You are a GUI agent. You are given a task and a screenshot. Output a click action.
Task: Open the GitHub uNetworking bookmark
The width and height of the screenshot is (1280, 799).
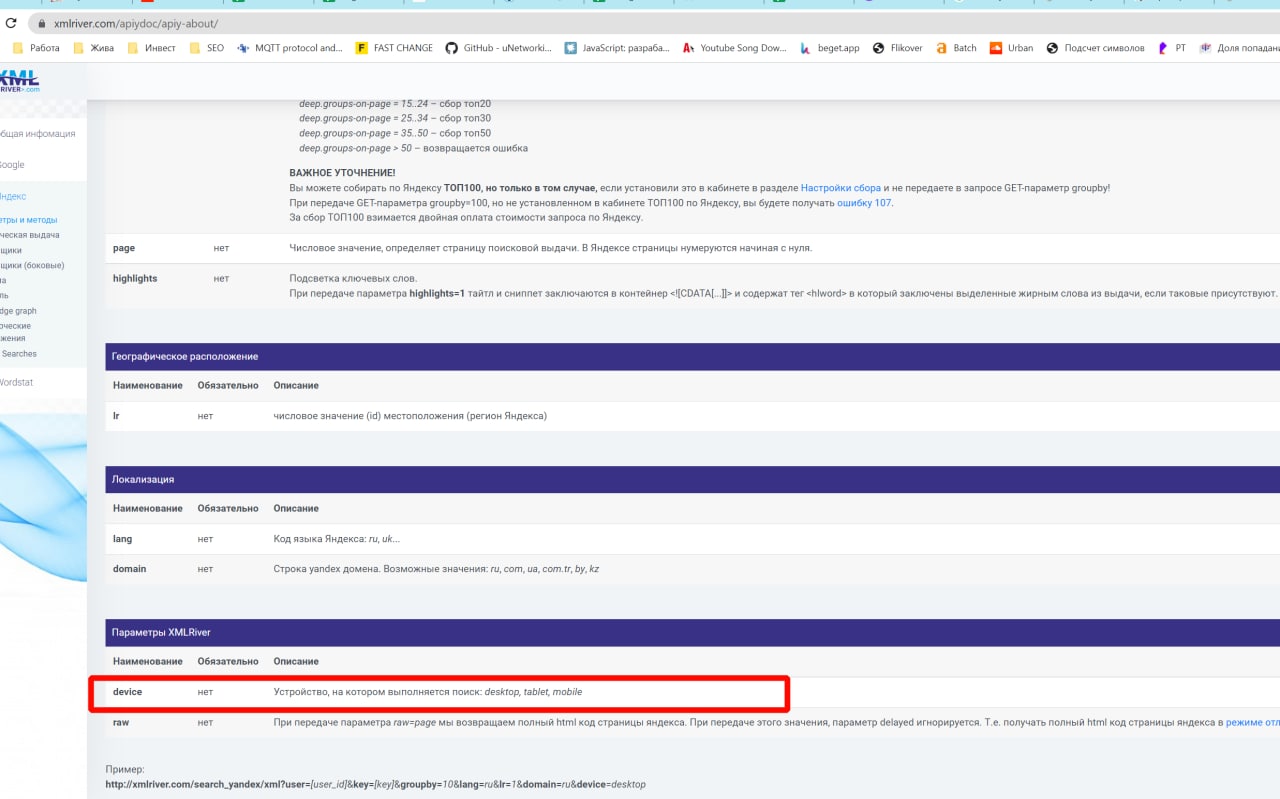(498, 48)
